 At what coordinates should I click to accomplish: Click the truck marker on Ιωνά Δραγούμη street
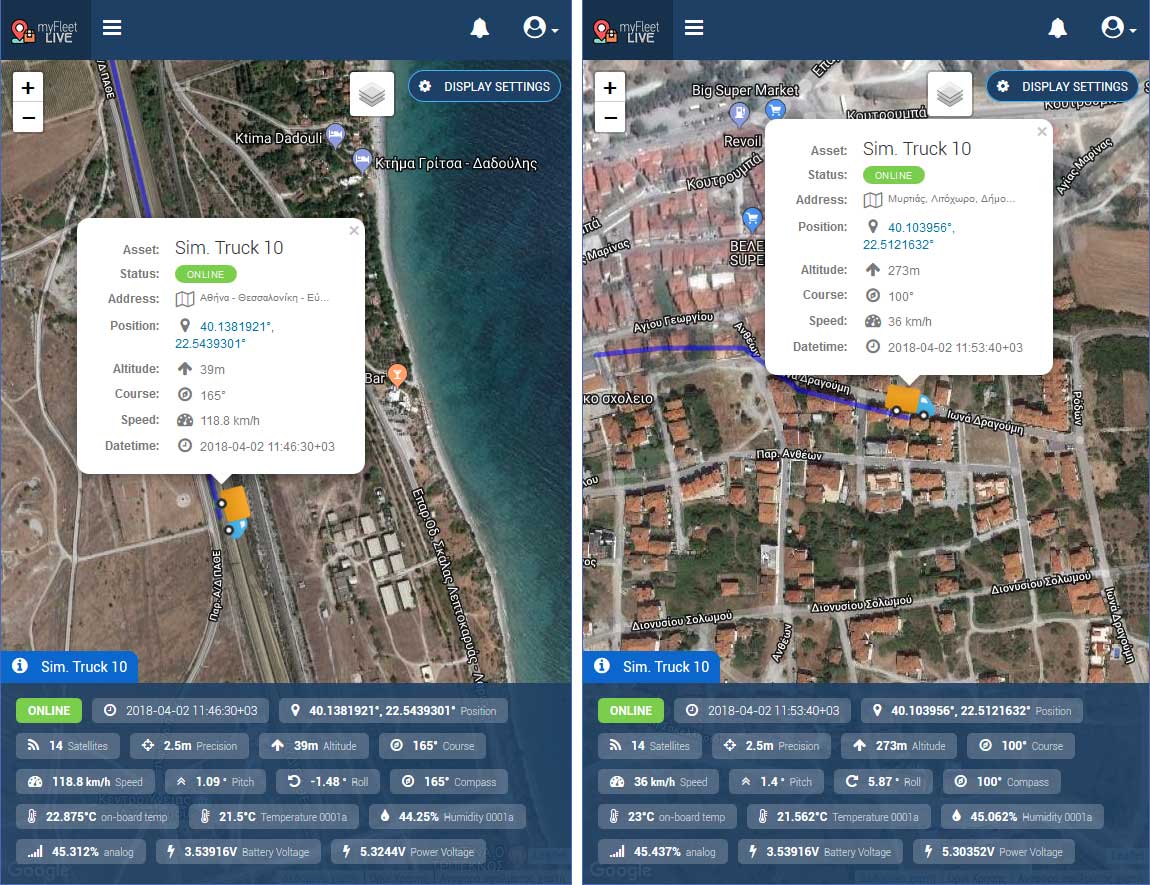[908, 401]
